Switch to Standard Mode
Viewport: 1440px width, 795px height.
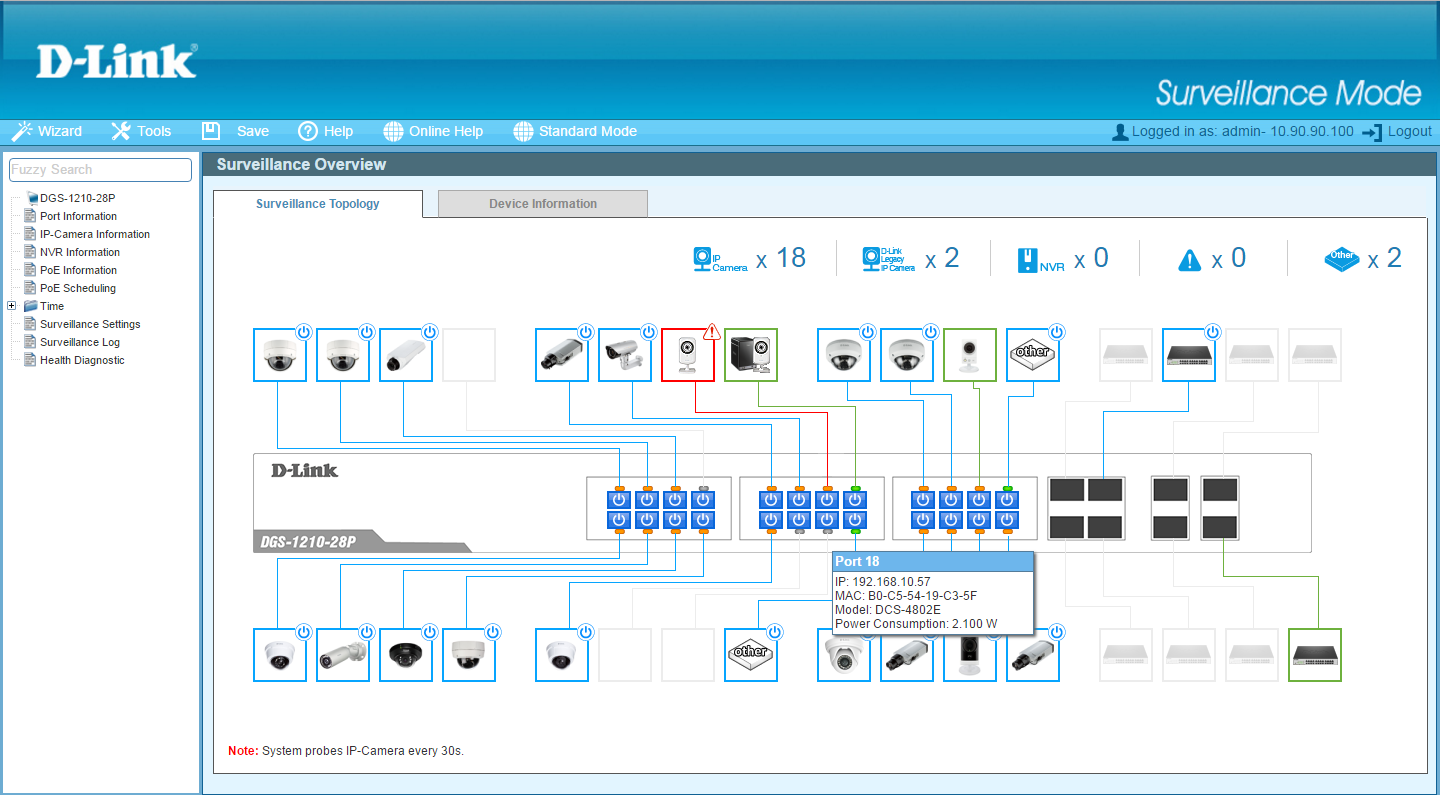coord(575,131)
